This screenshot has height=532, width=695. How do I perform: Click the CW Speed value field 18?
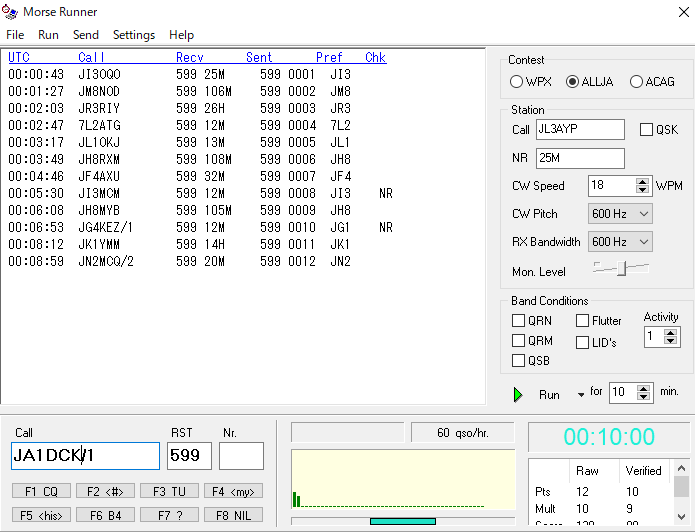[x=612, y=185]
